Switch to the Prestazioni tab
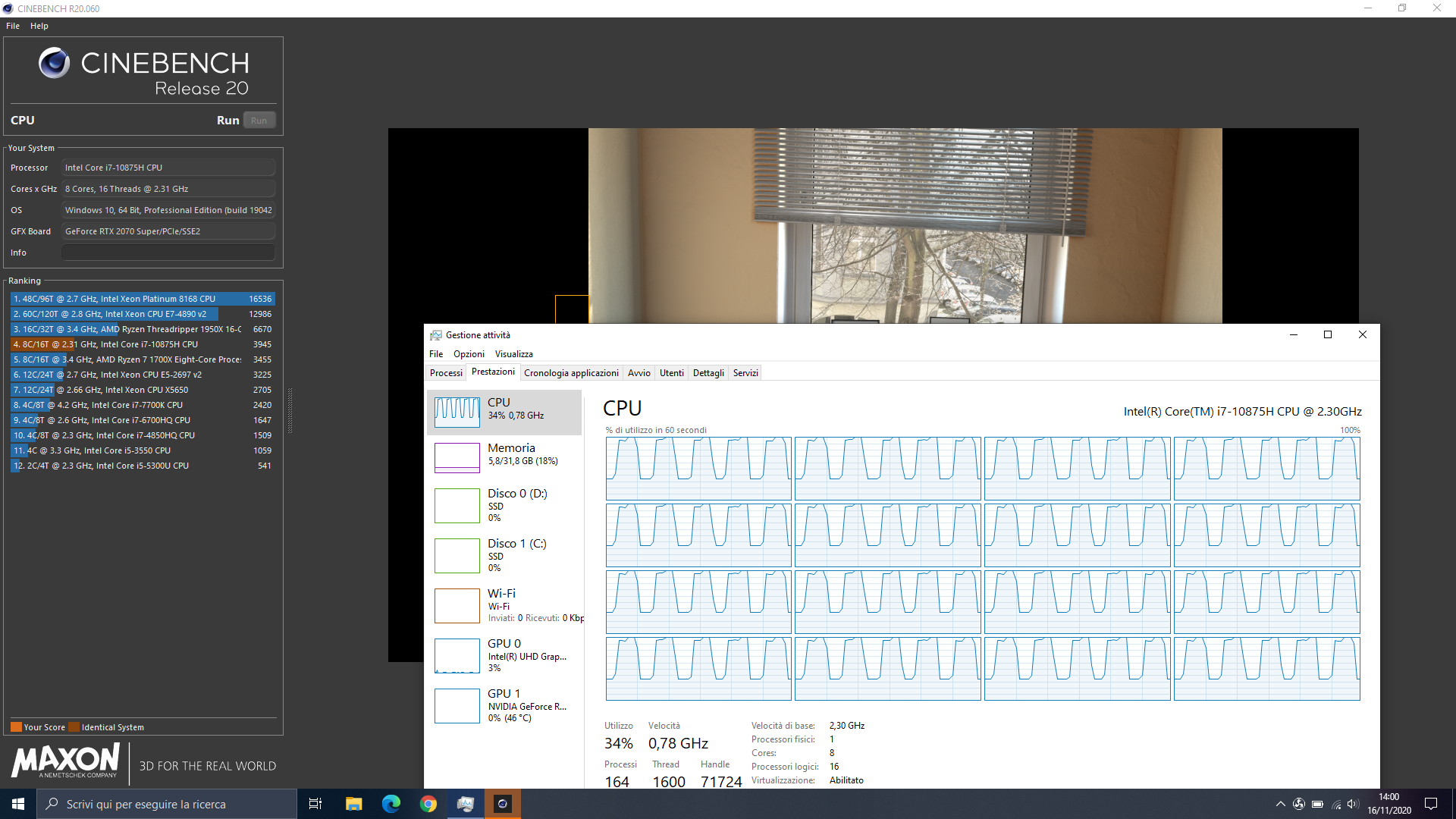 tap(493, 372)
